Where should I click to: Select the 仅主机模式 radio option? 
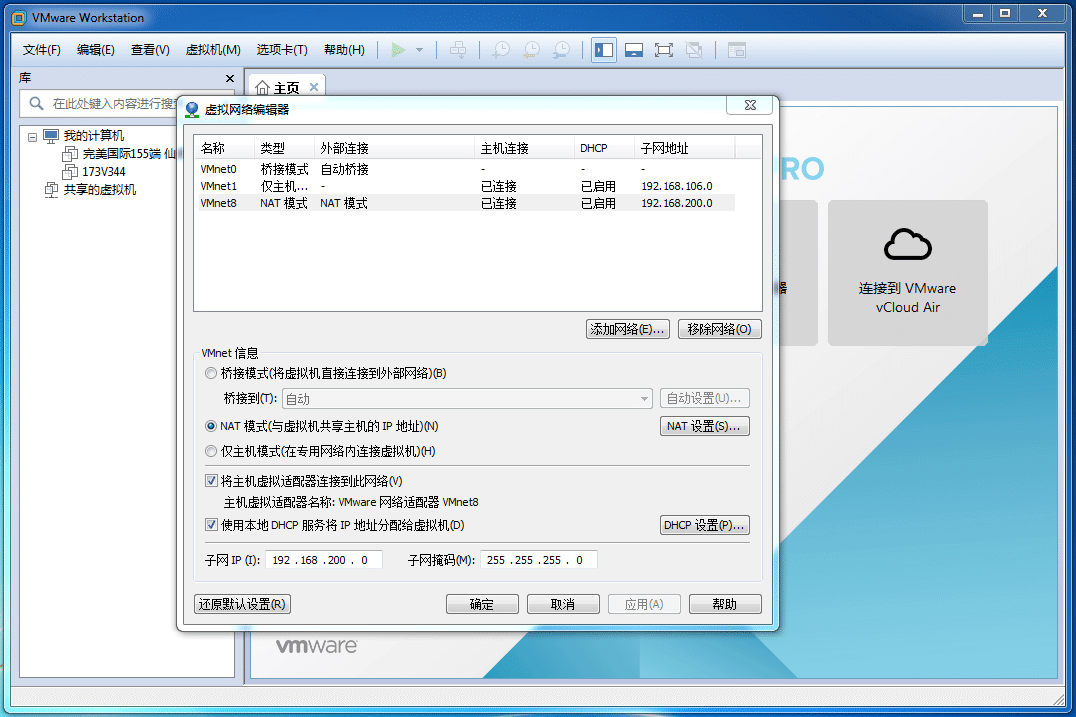(x=210, y=451)
